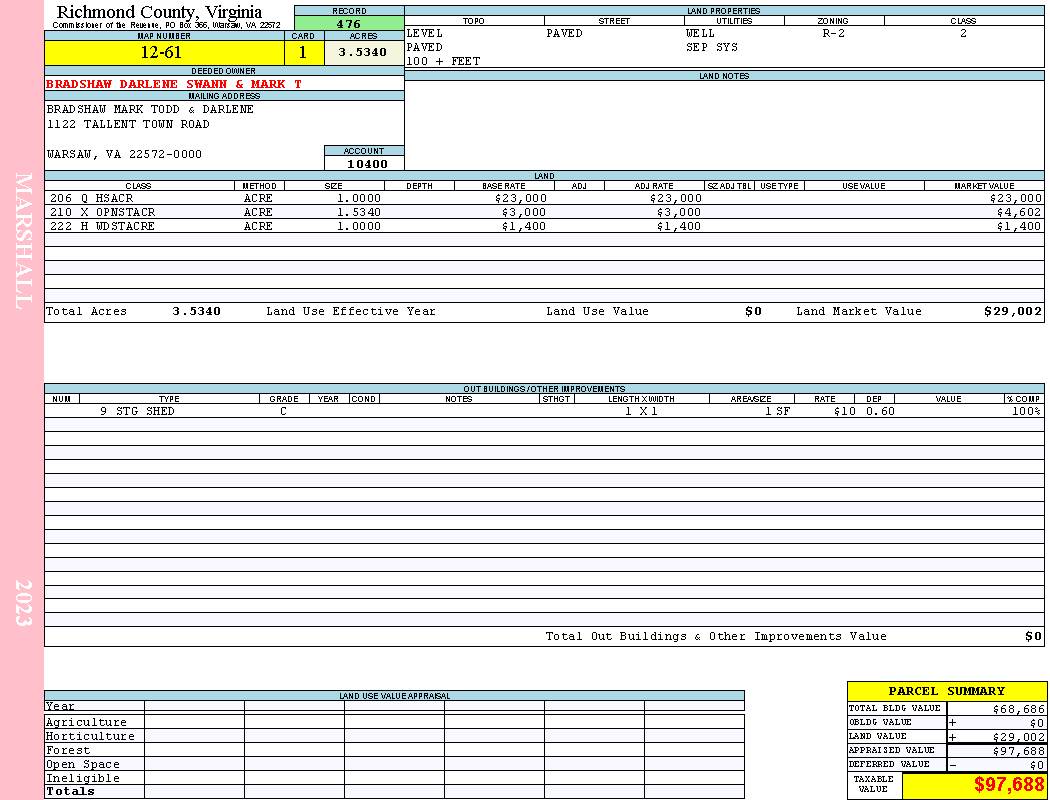
Task: Click land class 222 H WDSTACRE row
Action: point(544,226)
